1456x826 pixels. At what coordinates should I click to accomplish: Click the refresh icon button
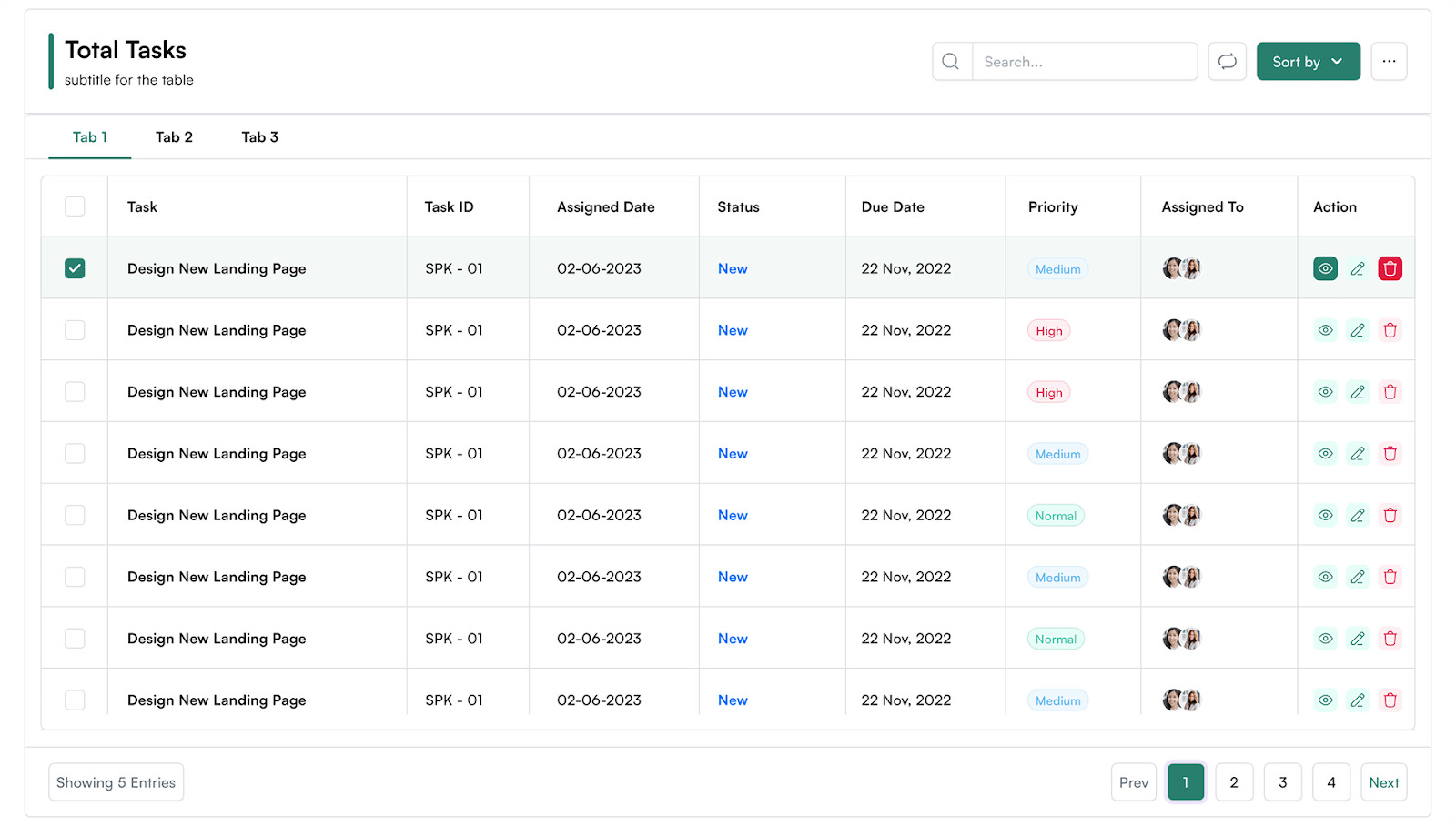(x=1227, y=62)
